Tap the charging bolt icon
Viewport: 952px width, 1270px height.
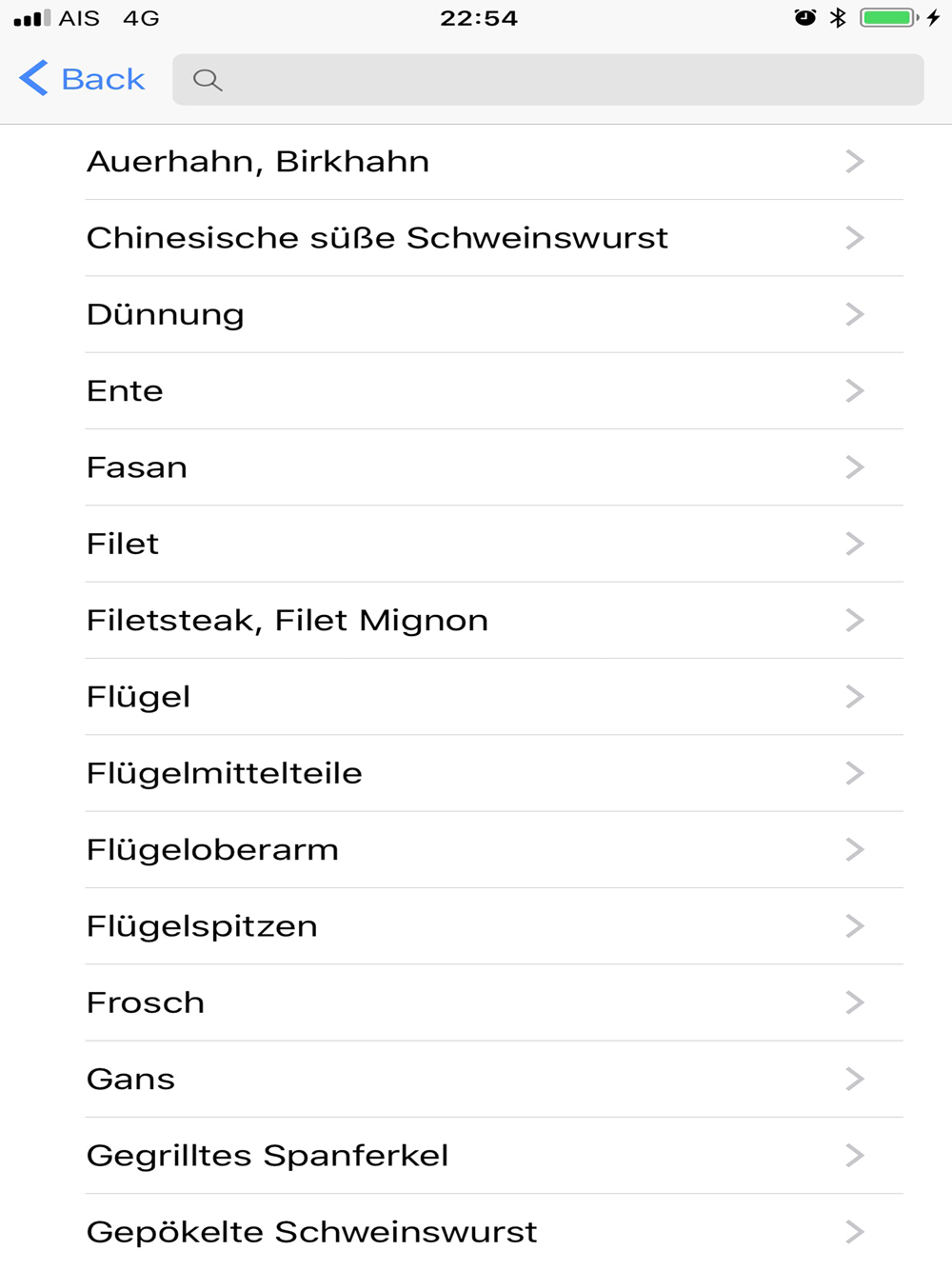click(x=934, y=17)
